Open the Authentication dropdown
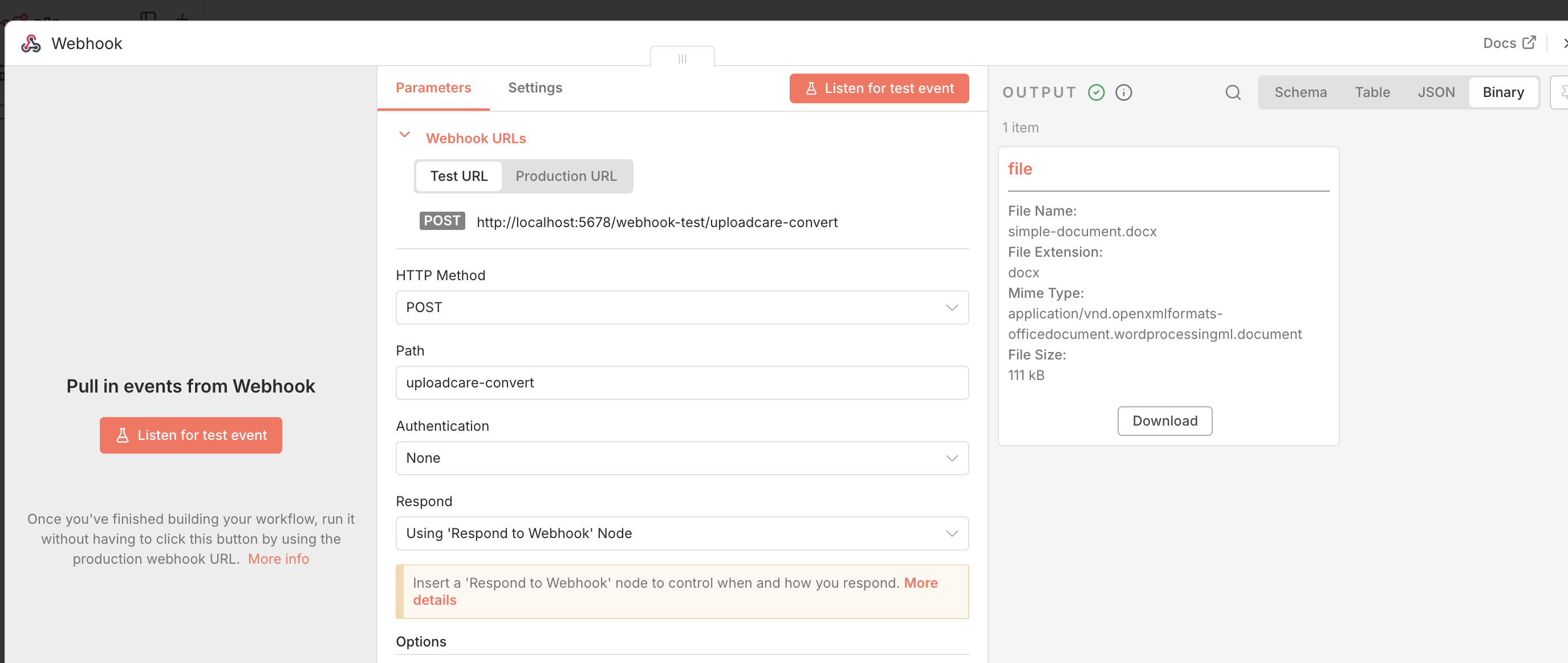 (682, 458)
